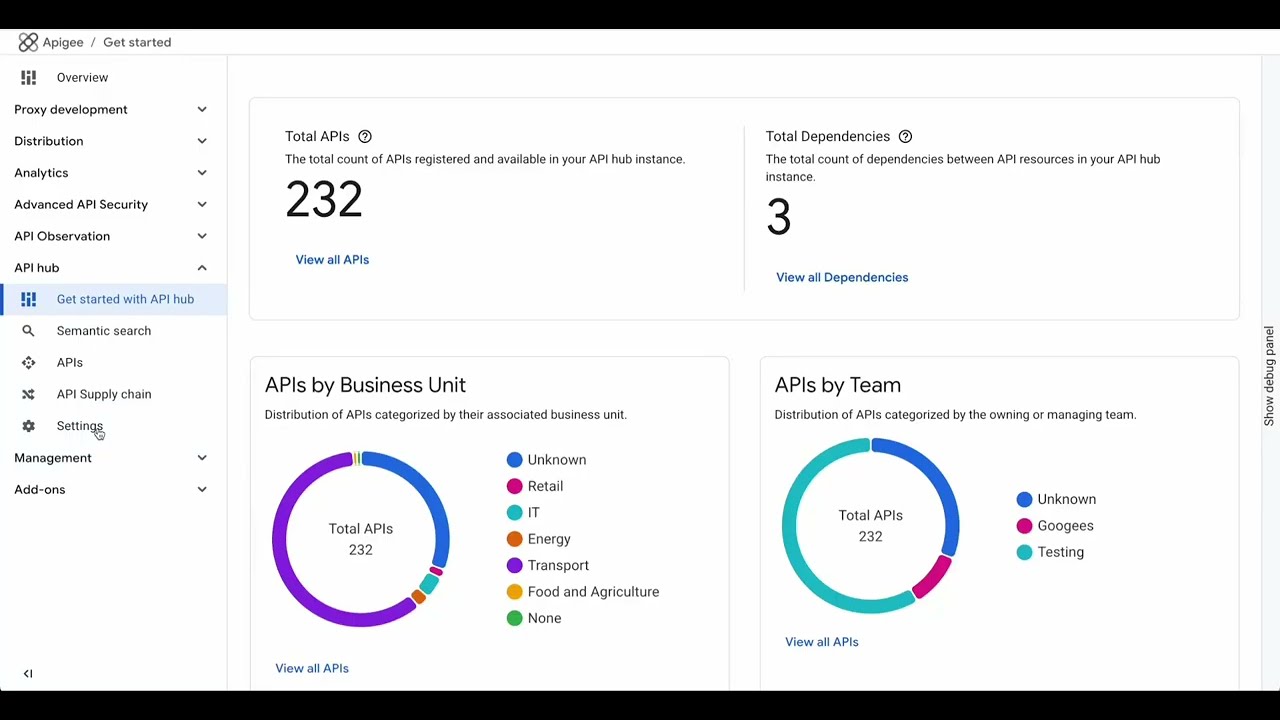Click the APIs sidebar icon

[x=28, y=362]
